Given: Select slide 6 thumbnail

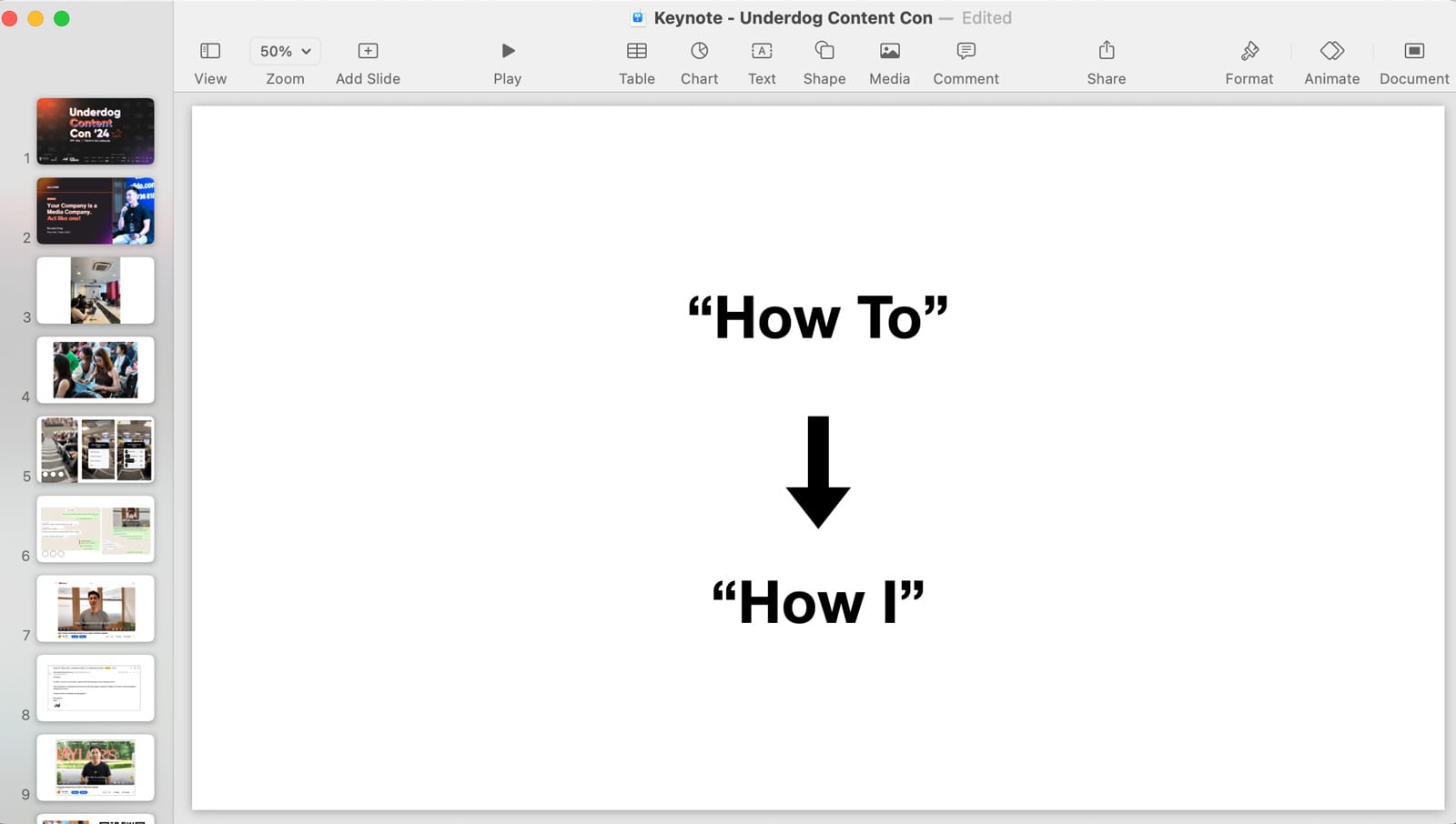Looking at the screenshot, I should coord(96,529).
